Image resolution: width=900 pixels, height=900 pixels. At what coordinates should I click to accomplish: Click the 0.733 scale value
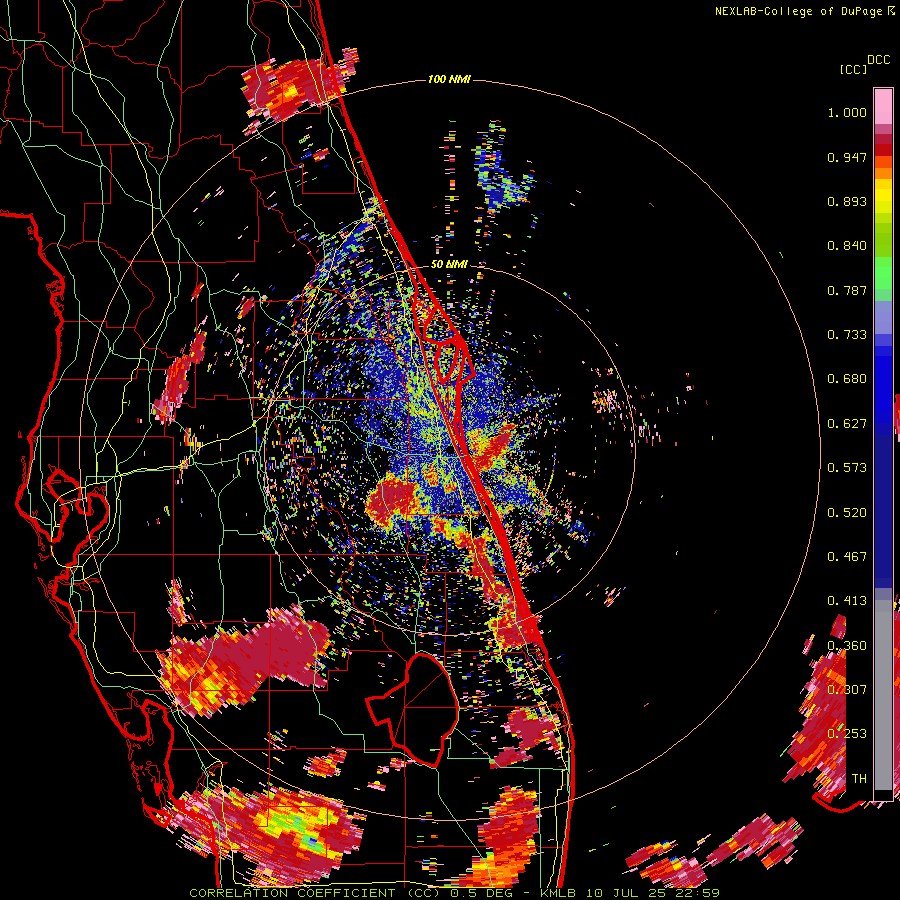coord(847,335)
